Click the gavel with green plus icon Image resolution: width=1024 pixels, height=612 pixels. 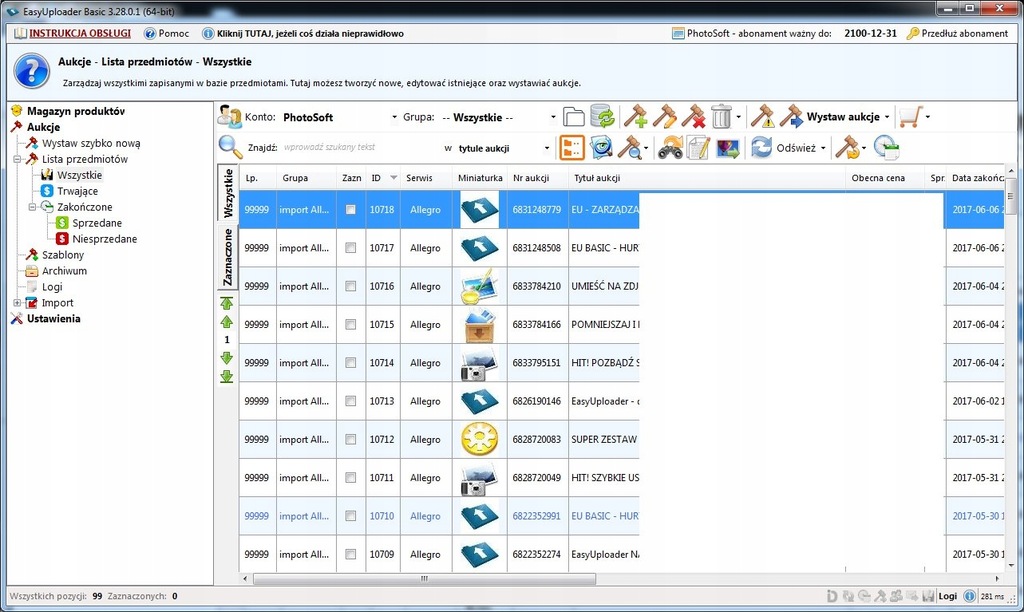[635, 117]
